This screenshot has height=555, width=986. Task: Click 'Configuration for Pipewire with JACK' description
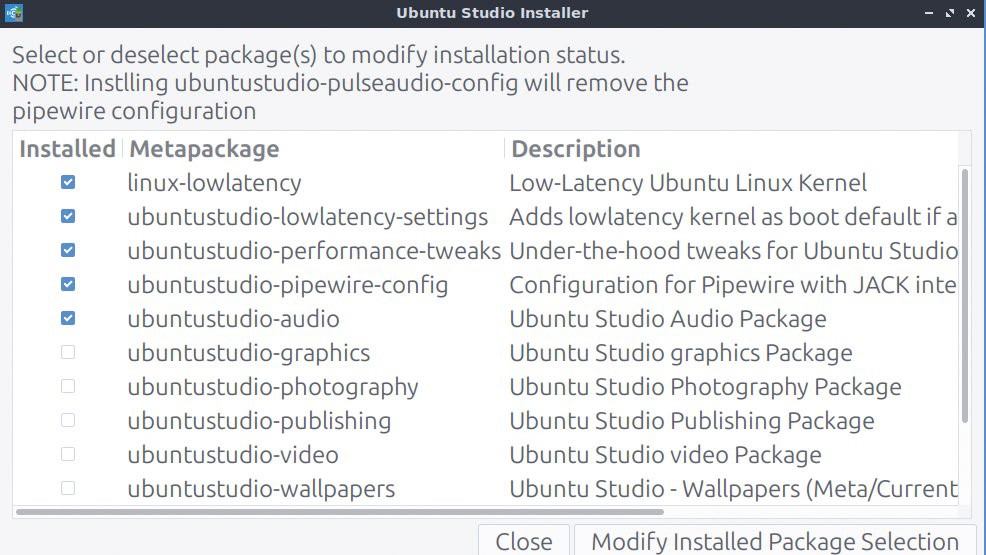click(733, 285)
